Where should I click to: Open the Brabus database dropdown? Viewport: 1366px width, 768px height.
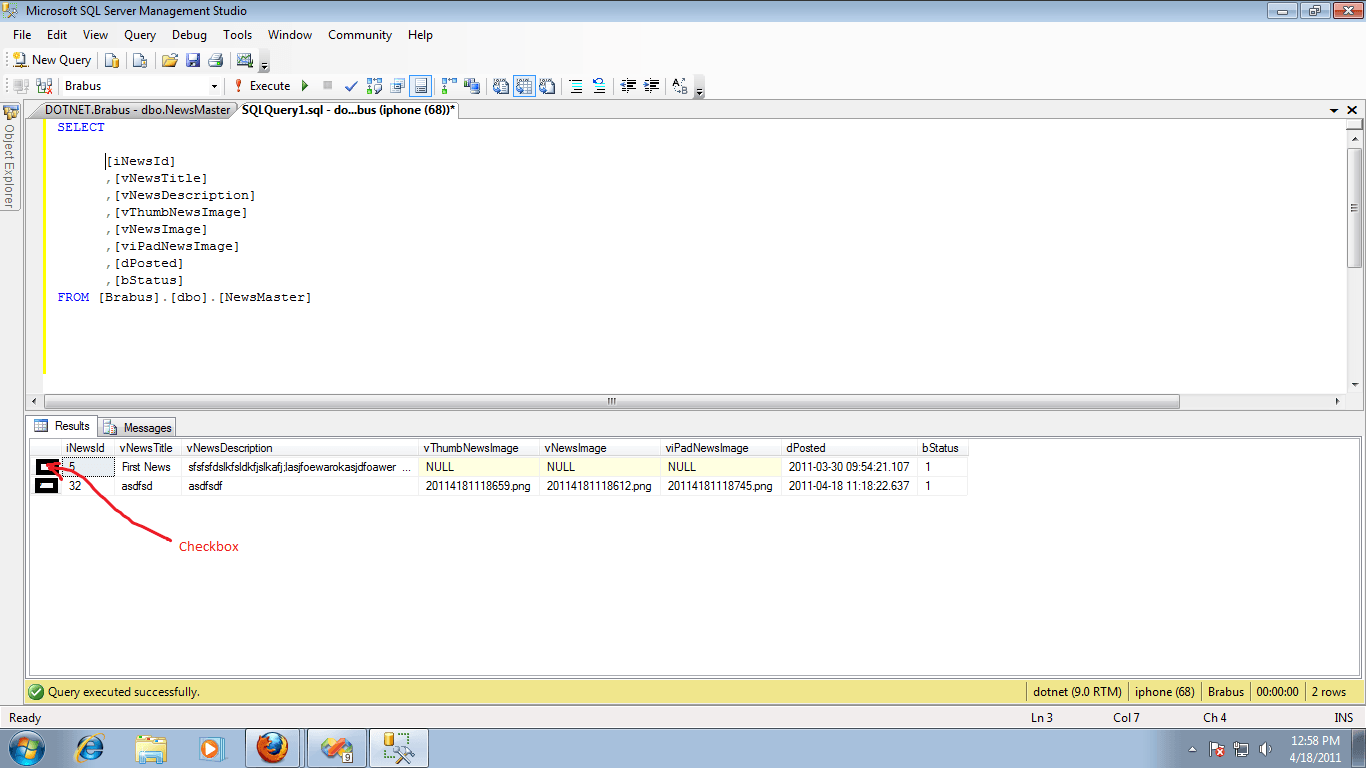click(214, 86)
